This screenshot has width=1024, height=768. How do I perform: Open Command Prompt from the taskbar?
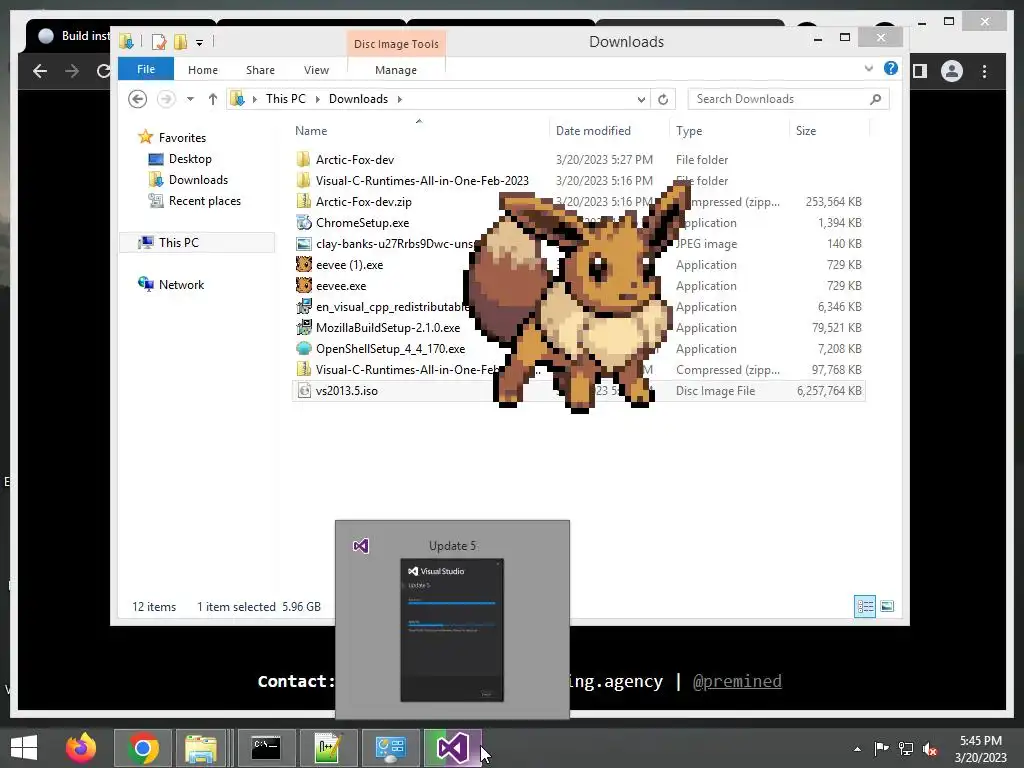pyautogui.click(x=266, y=748)
